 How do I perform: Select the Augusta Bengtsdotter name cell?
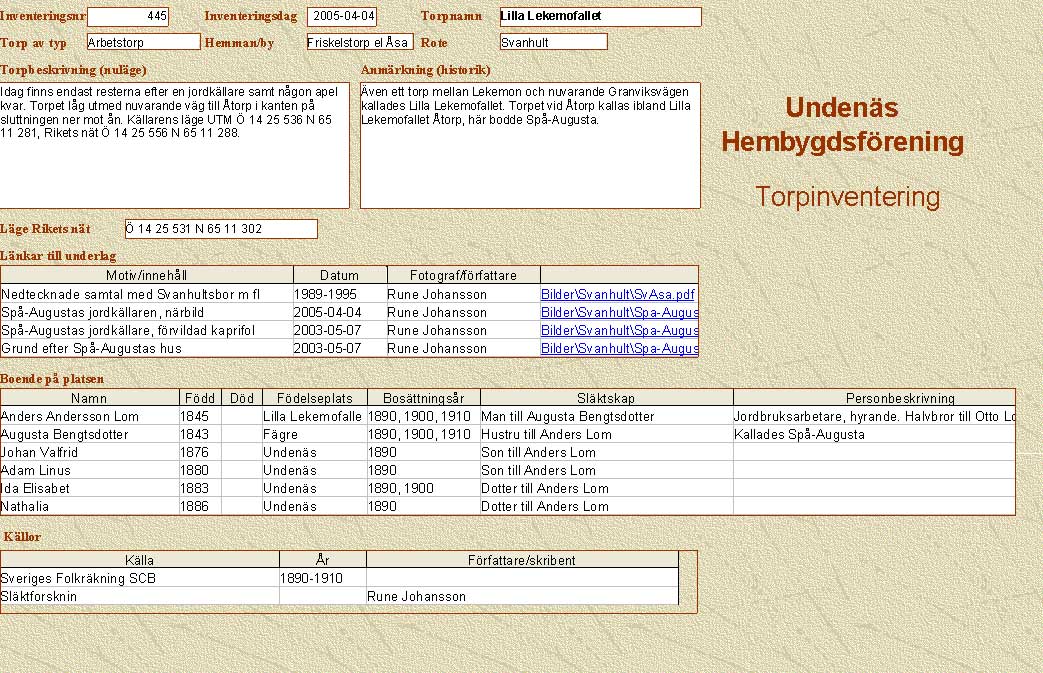(x=89, y=435)
